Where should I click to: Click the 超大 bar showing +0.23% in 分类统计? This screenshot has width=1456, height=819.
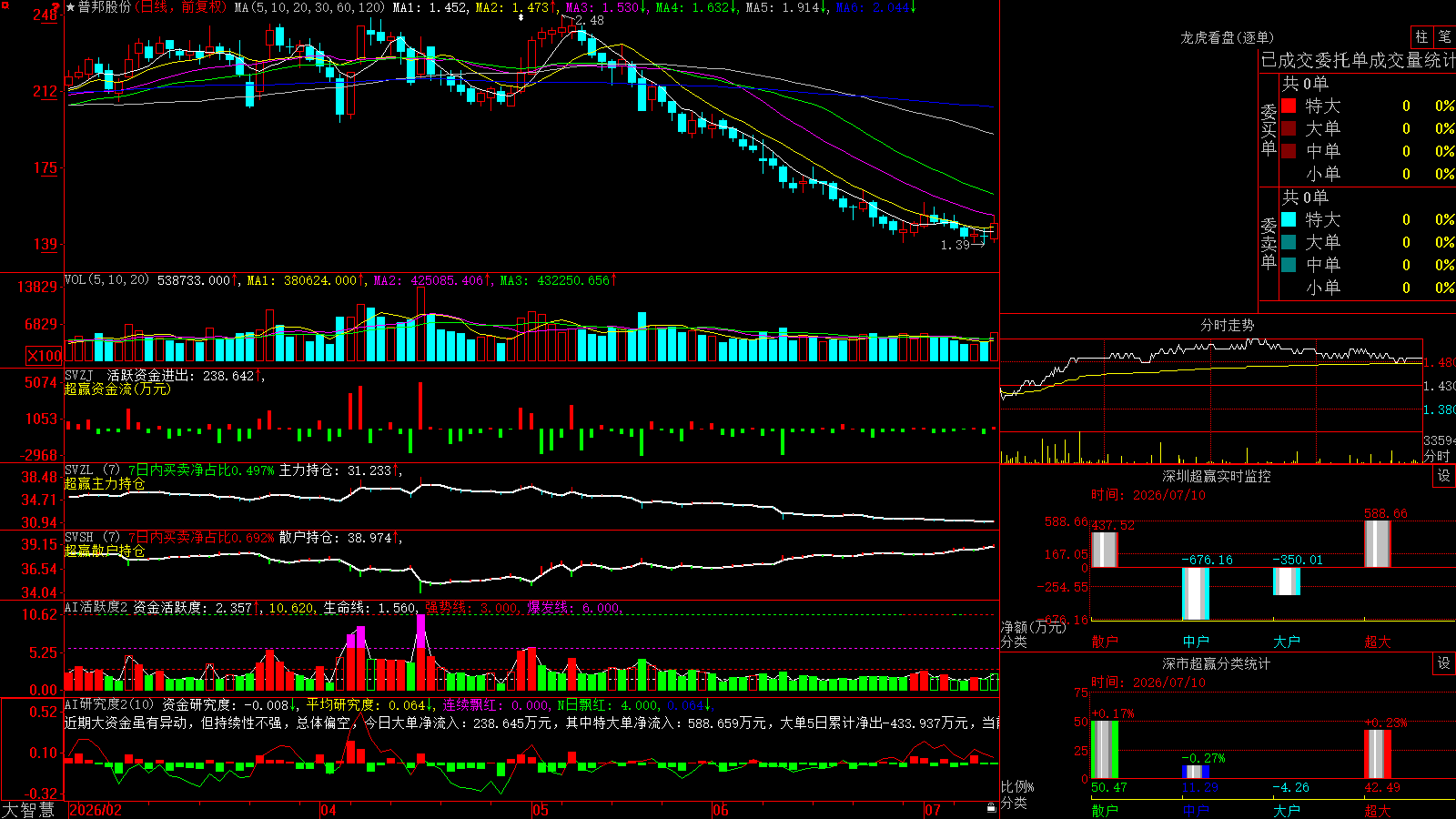click(x=1378, y=754)
